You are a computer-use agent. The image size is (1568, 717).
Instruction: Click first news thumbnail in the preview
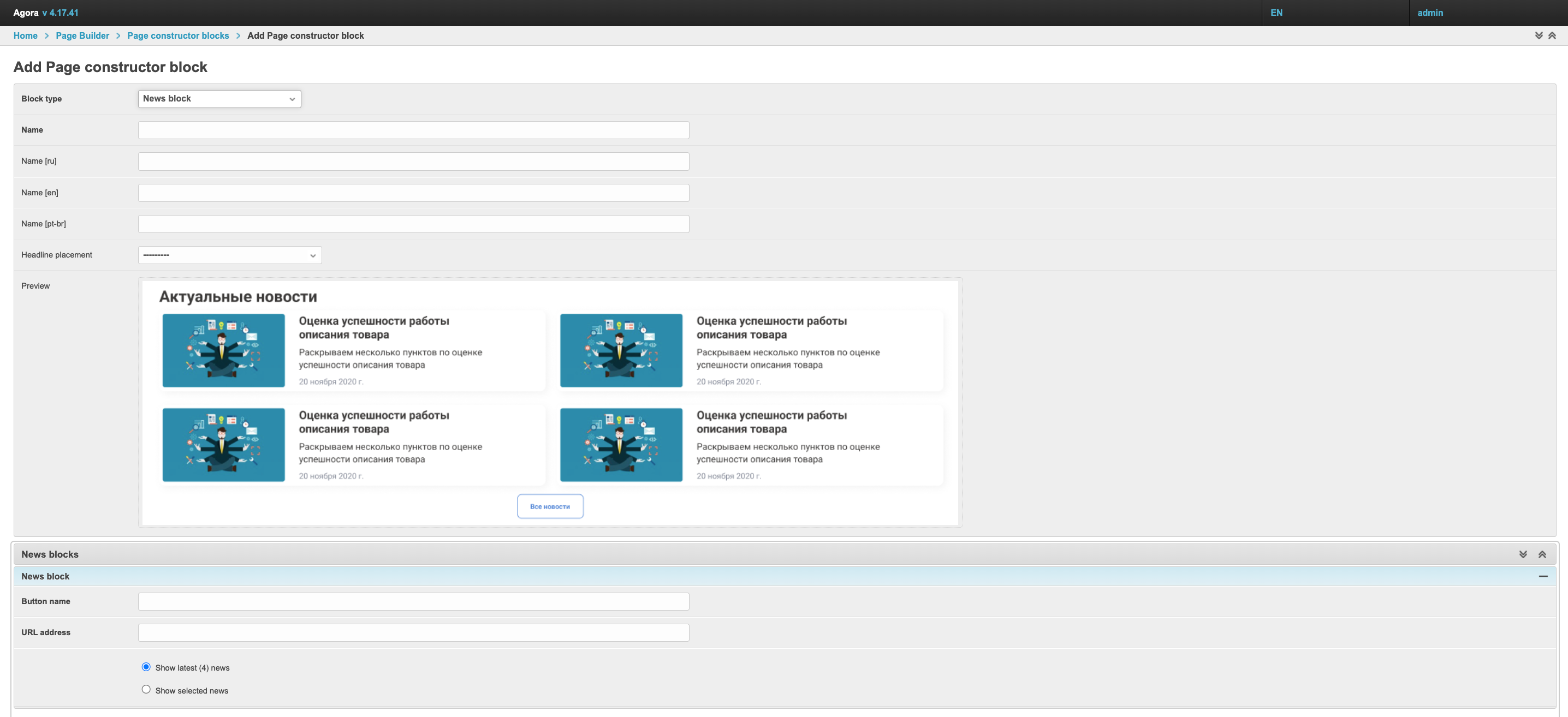click(223, 350)
